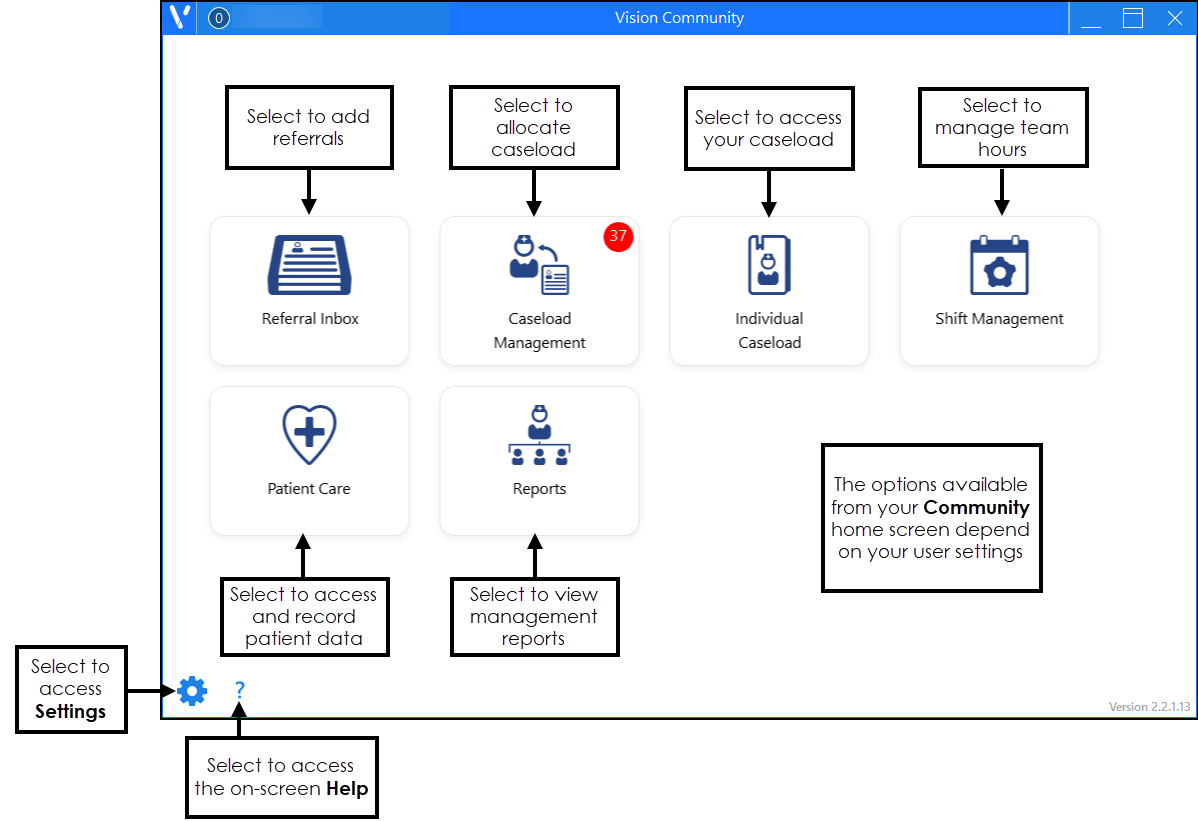The width and height of the screenshot is (1198, 821).
Task: Click the Version 2.2.1.13 text
Action: pos(1149,706)
